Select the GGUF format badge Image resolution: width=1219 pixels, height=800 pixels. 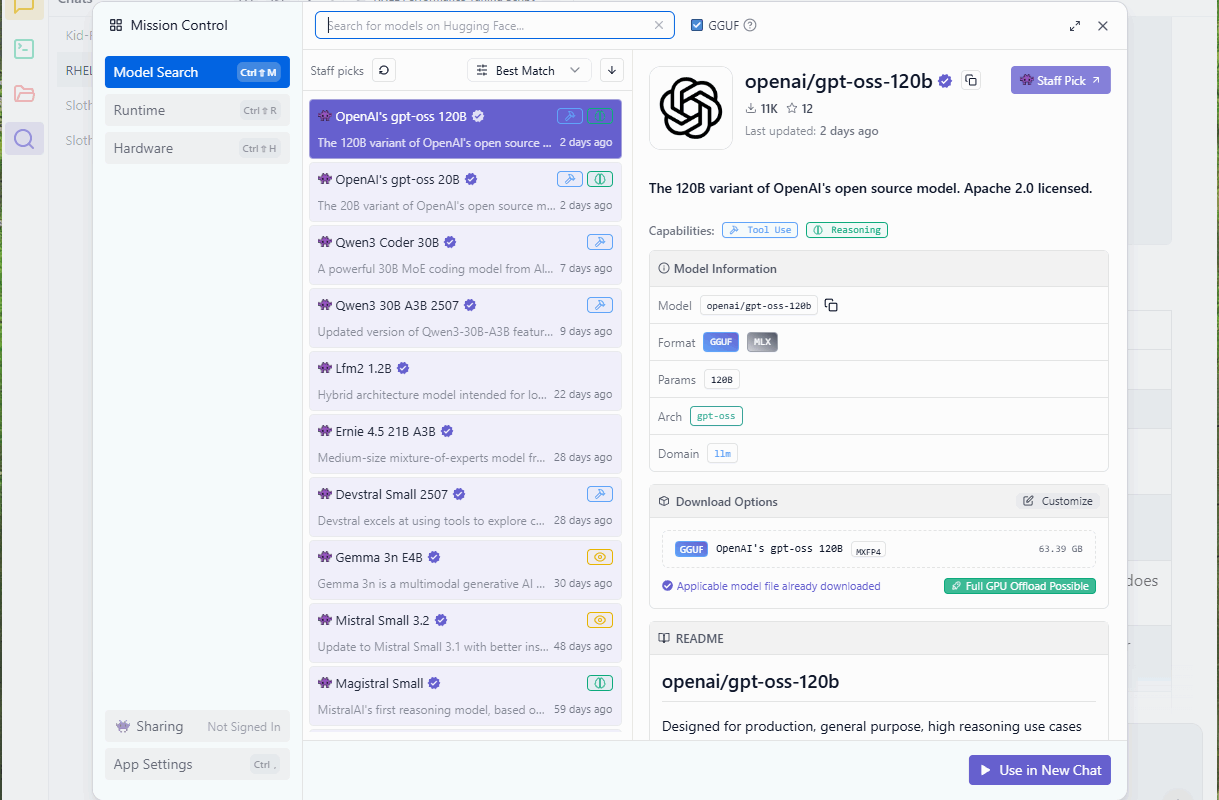pos(720,342)
